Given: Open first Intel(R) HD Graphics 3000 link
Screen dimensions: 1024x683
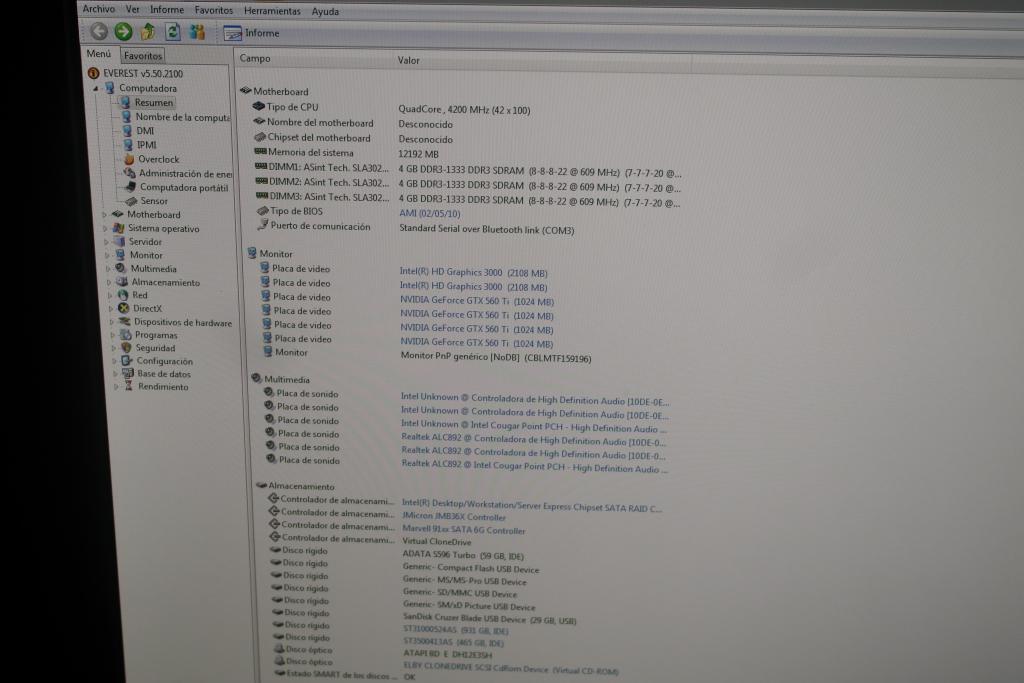Looking at the screenshot, I should (x=473, y=272).
